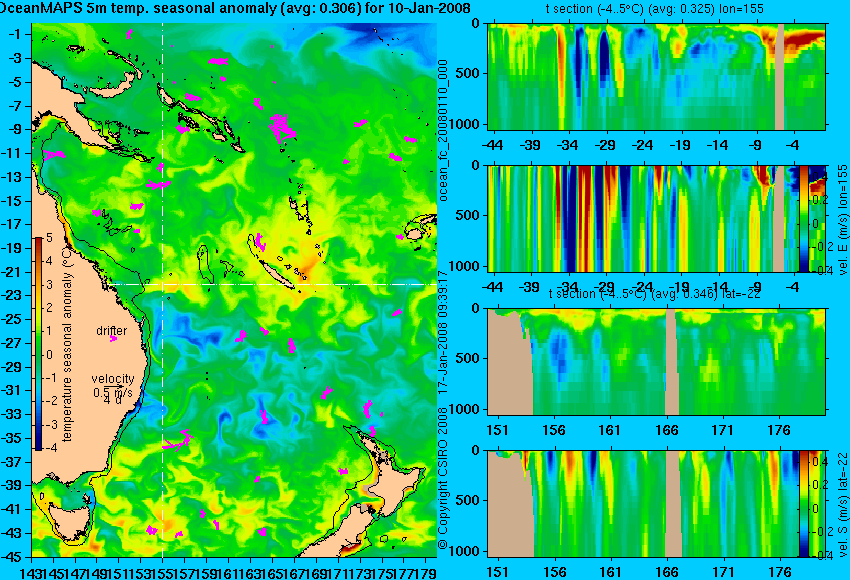
Task: Click the temperature anomaly colorbar on the map
Action: tap(39, 344)
